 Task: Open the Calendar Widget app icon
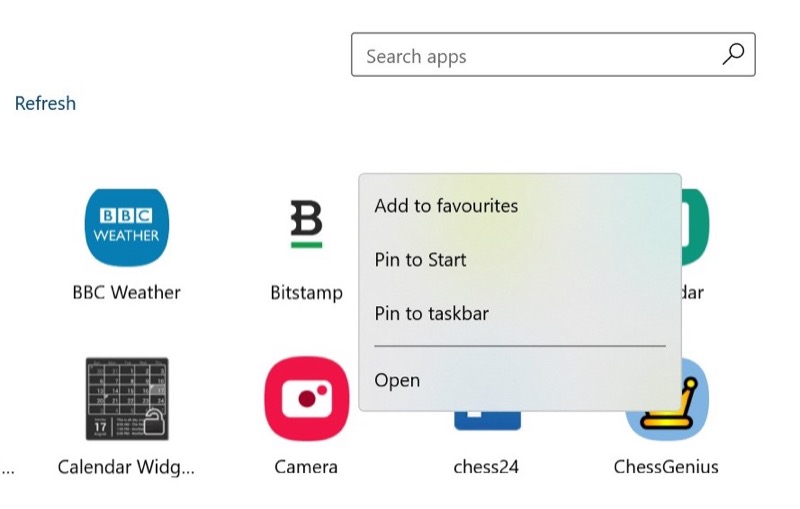[x=127, y=399]
